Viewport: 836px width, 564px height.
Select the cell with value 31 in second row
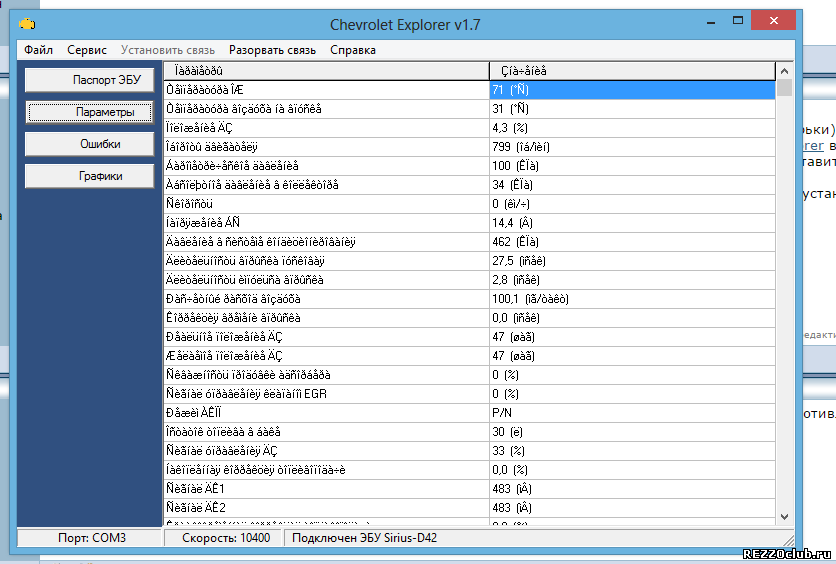632,109
